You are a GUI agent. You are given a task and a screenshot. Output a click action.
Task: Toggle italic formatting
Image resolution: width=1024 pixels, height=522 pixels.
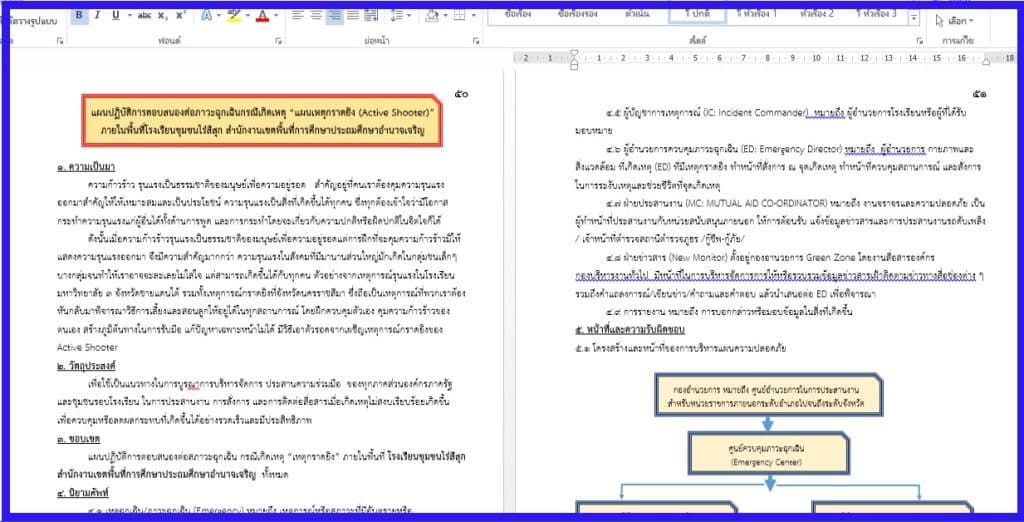point(97,16)
